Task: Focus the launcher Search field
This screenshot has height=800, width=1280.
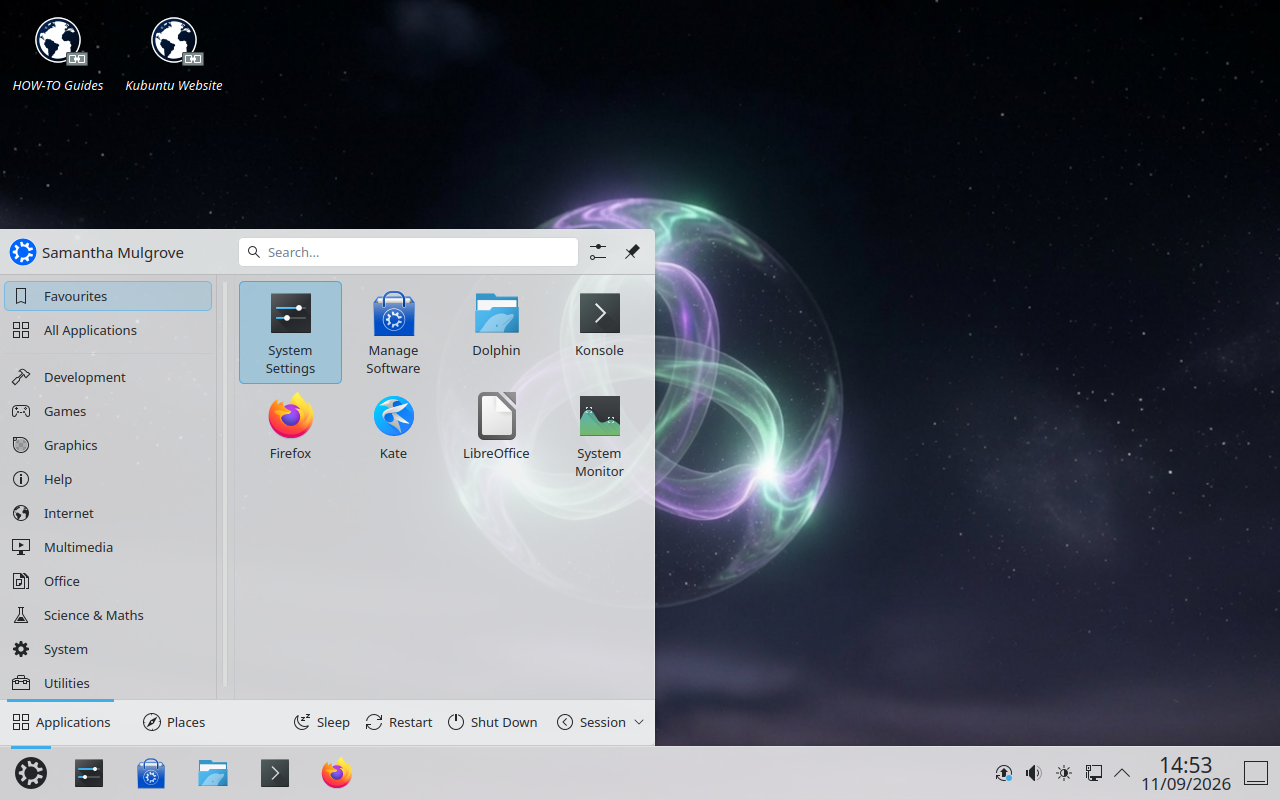Action: point(408,252)
